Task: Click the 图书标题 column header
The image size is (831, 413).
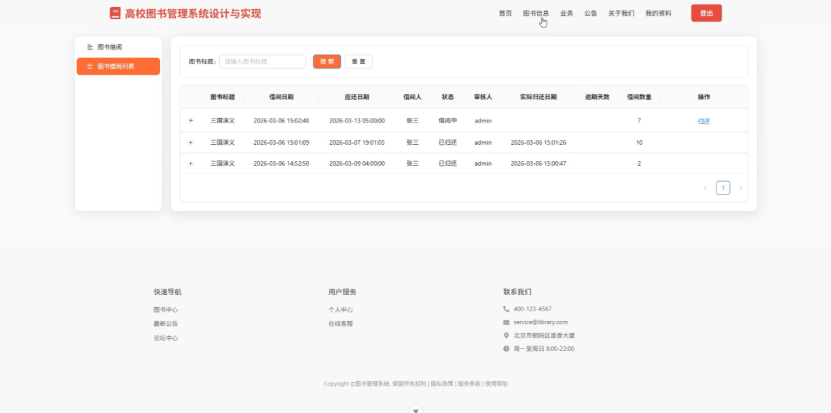Action: click(223, 97)
